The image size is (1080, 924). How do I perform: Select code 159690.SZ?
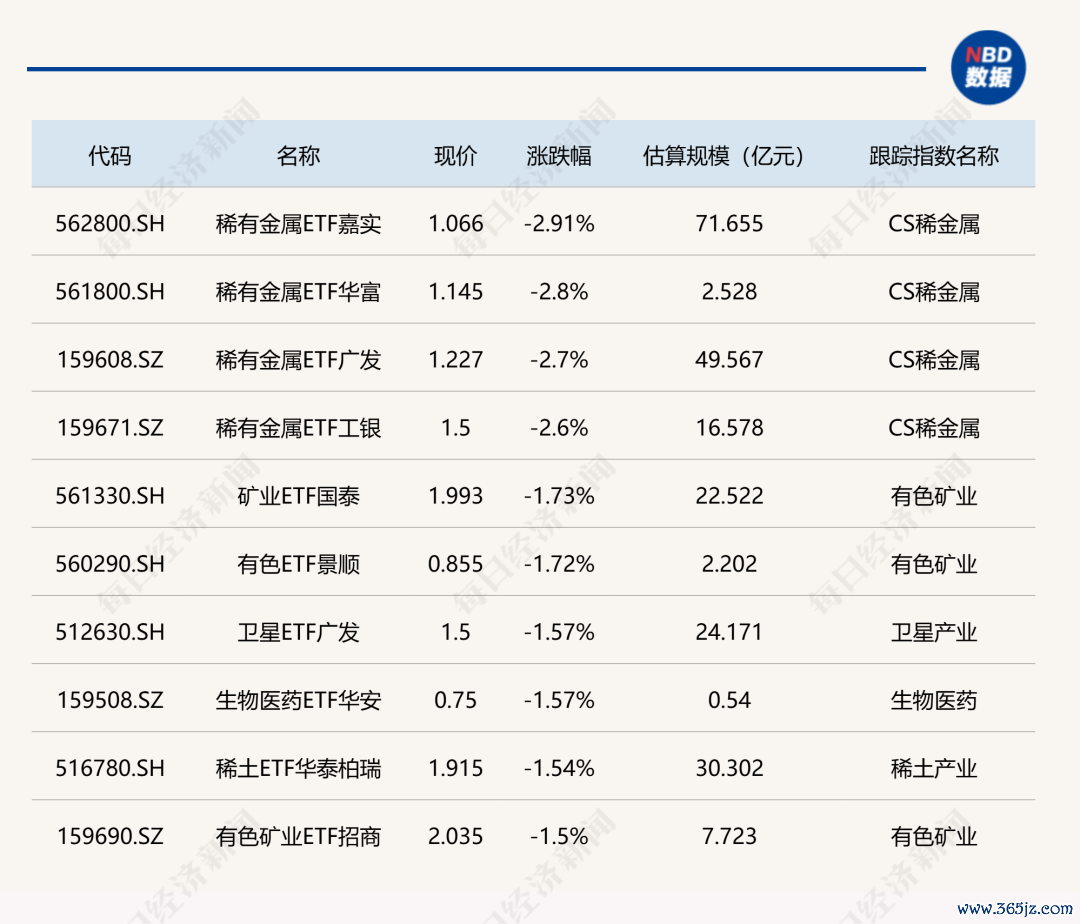(110, 837)
